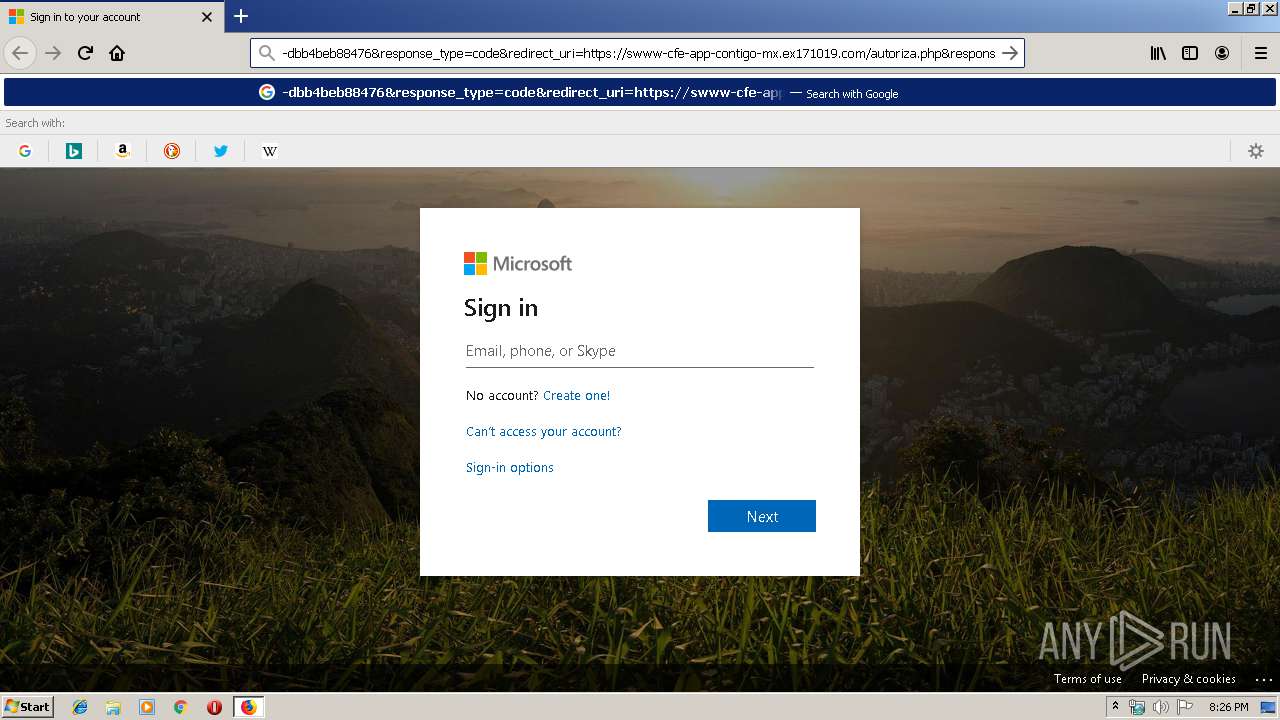The height and width of the screenshot is (720, 1280).
Task: Open search settings gear icon
Action: click(x=1256, y=151)
